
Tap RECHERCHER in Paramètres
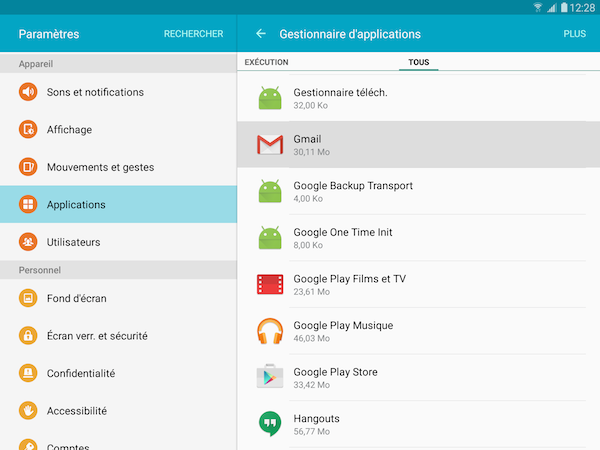pyautogui.click(x=193, y=34)
